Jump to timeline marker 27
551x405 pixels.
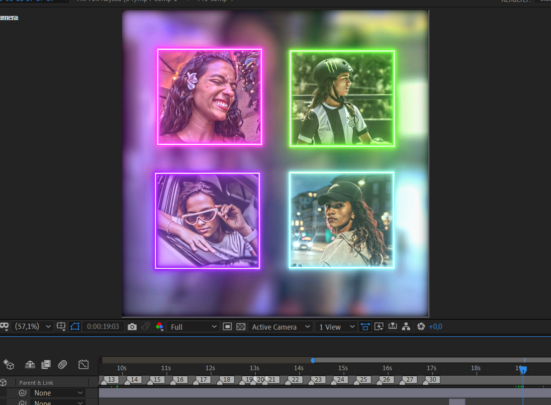point(408,380)
